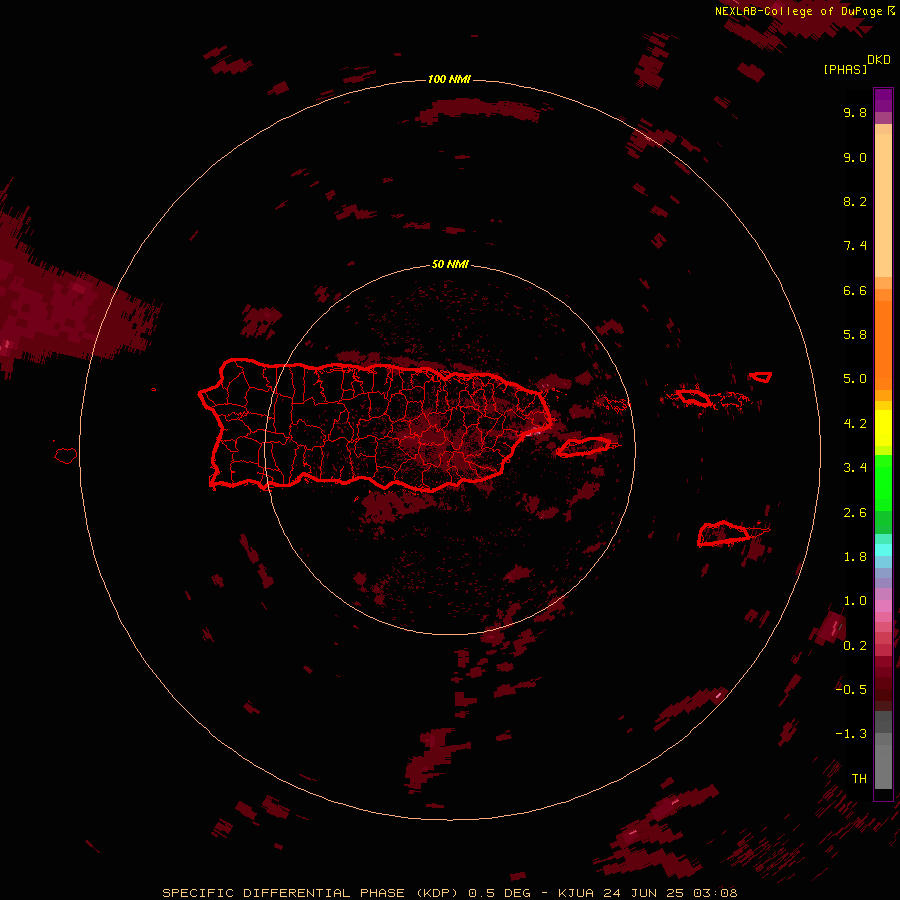This screenshot has height=900, width=900.
Task: Pick the purple swatch atop the color bar
Action: [883, 100]
